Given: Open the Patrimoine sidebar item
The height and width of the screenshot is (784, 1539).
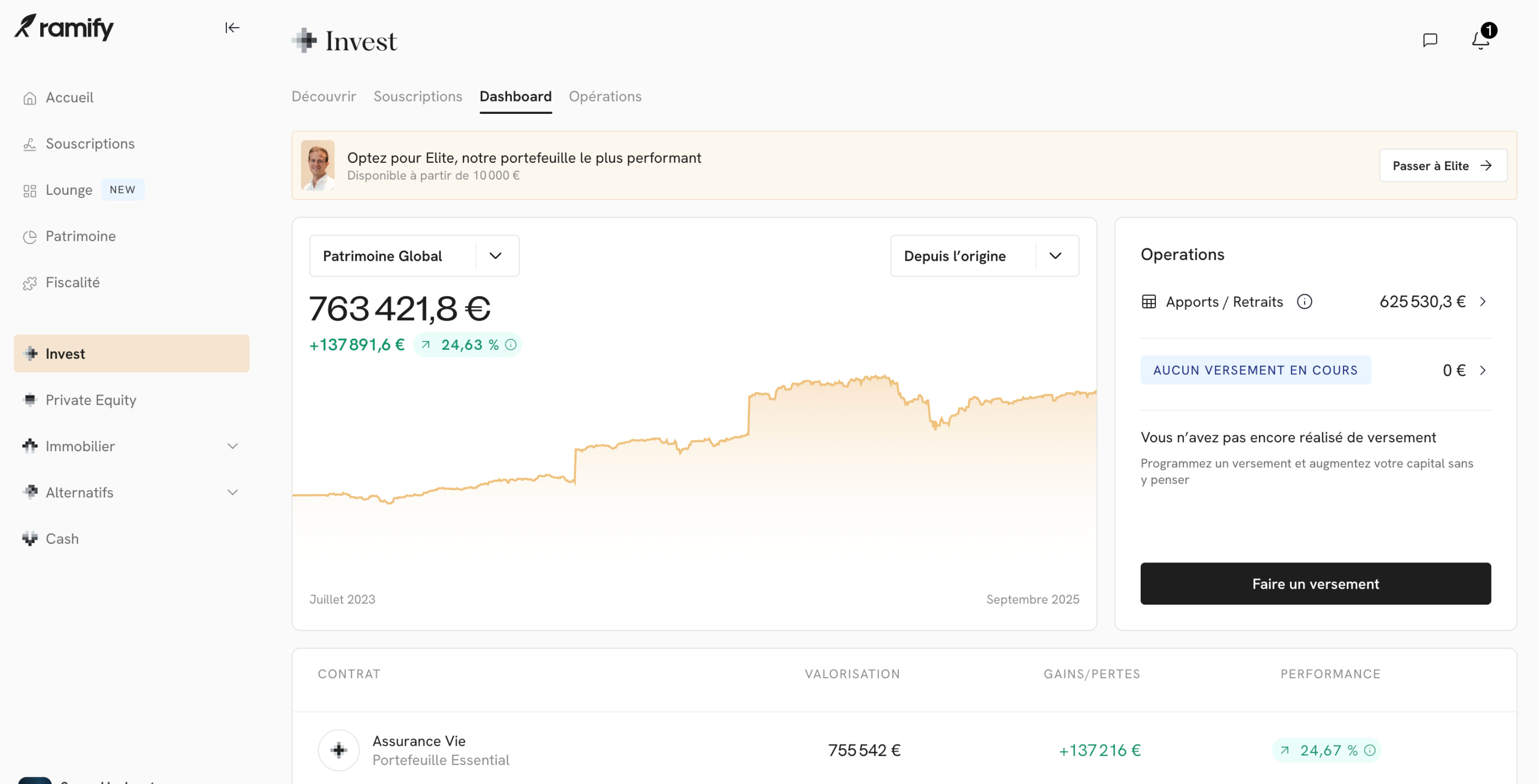Looking at the screenshot, I should pos(80,236).
